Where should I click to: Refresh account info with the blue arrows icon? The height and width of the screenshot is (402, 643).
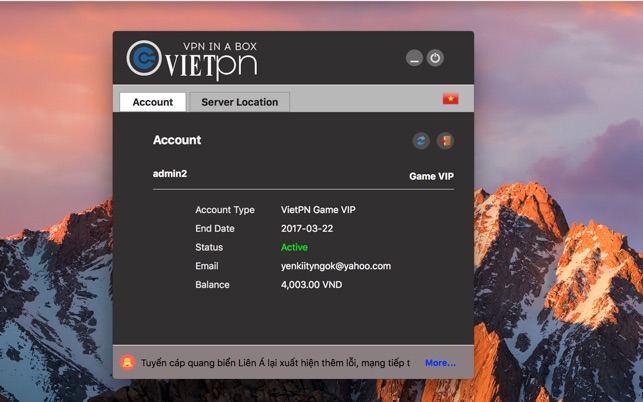[x=421, y=141]
